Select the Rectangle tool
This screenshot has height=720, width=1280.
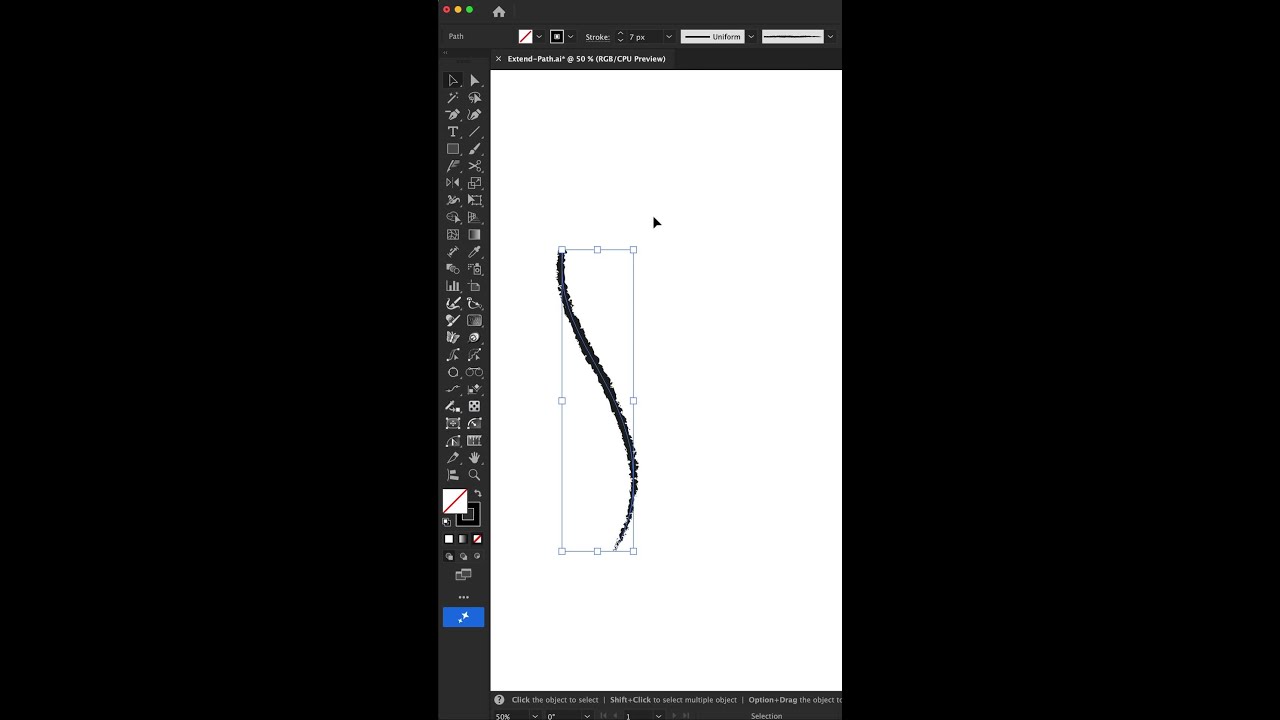tap(453, 149)
